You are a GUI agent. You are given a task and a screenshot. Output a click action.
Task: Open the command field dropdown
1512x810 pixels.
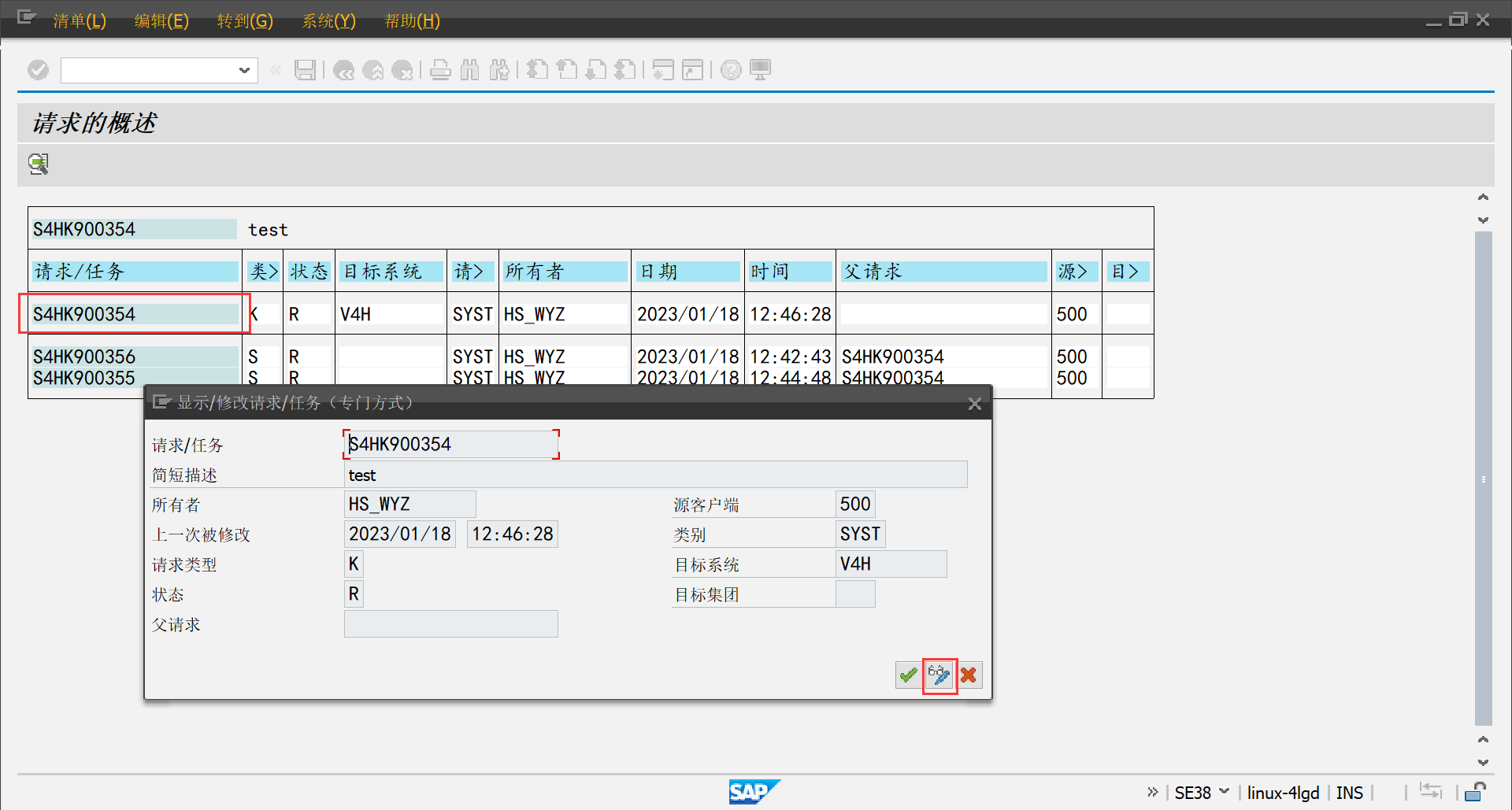(244, 70)
